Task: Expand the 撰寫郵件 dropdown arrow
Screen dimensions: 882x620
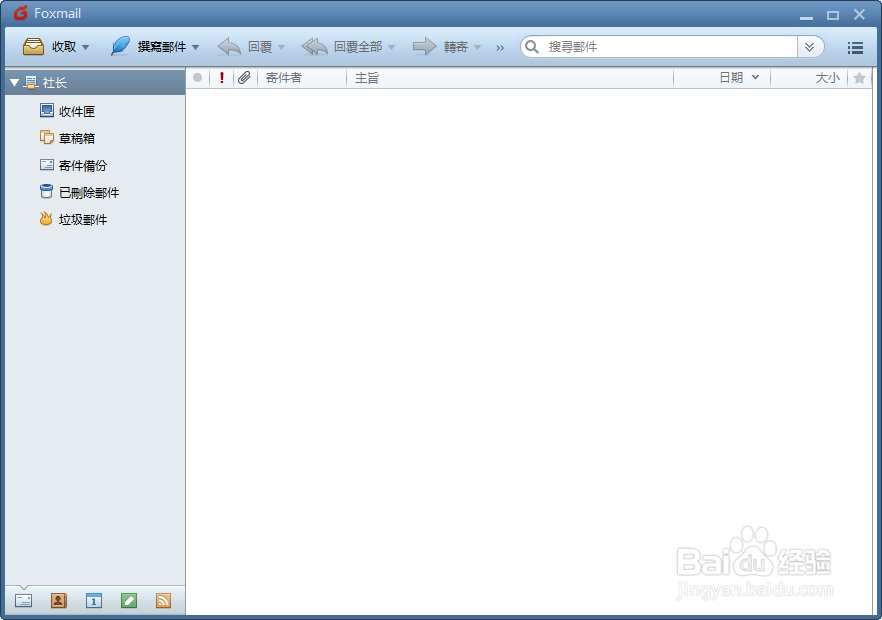Action: coord(196,47)
